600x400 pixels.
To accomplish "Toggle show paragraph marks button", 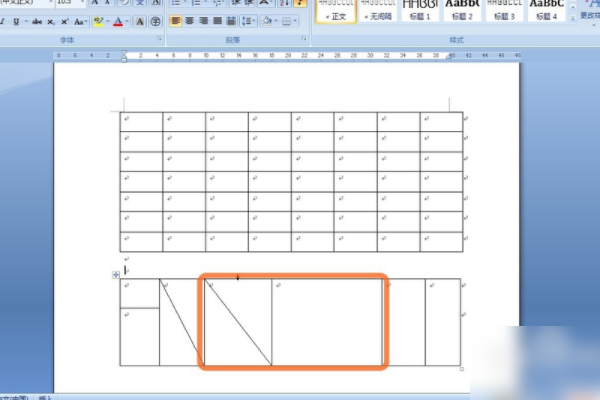I will 300,3.
